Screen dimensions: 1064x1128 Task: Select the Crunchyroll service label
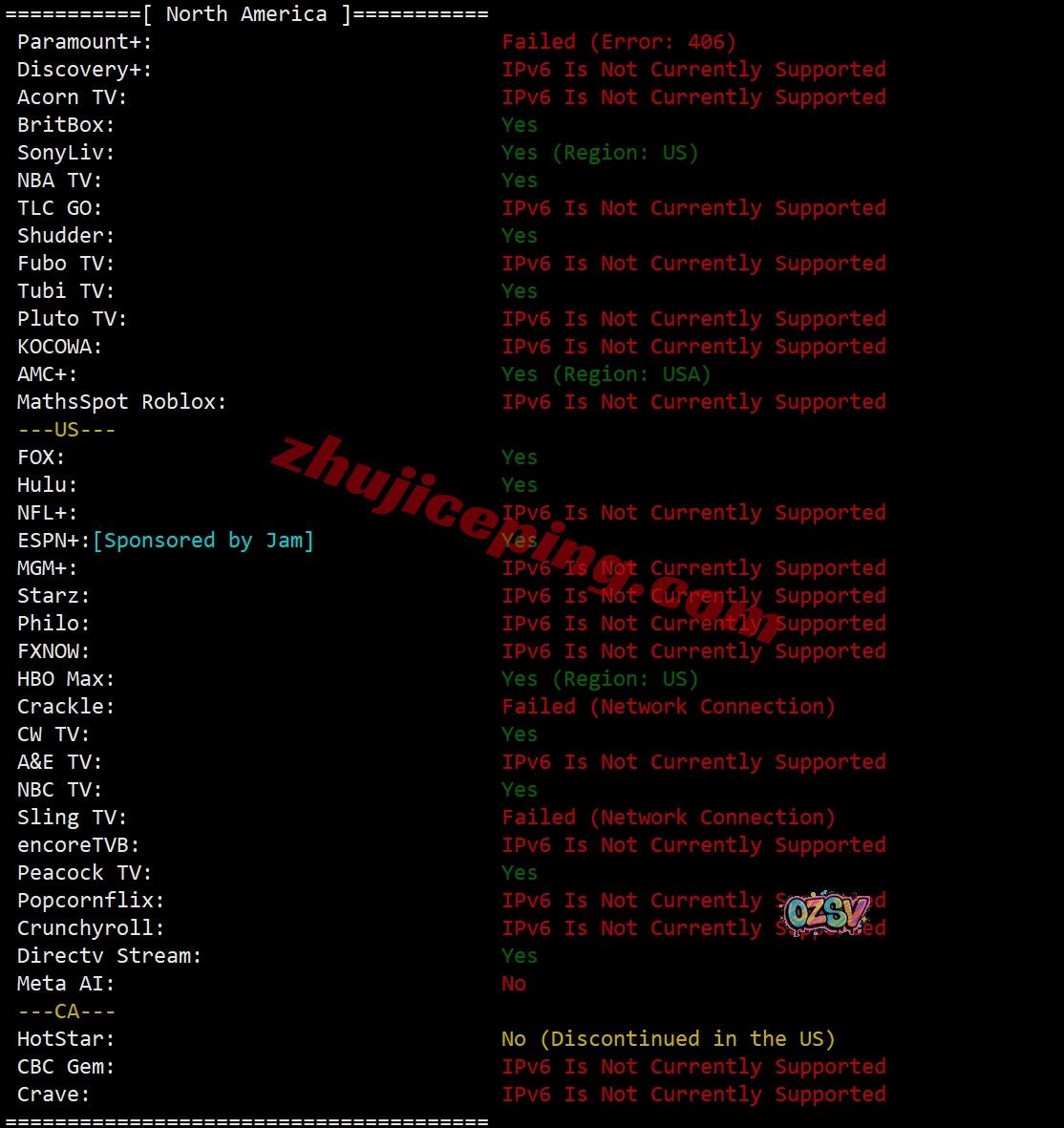(x=91, y=928)
